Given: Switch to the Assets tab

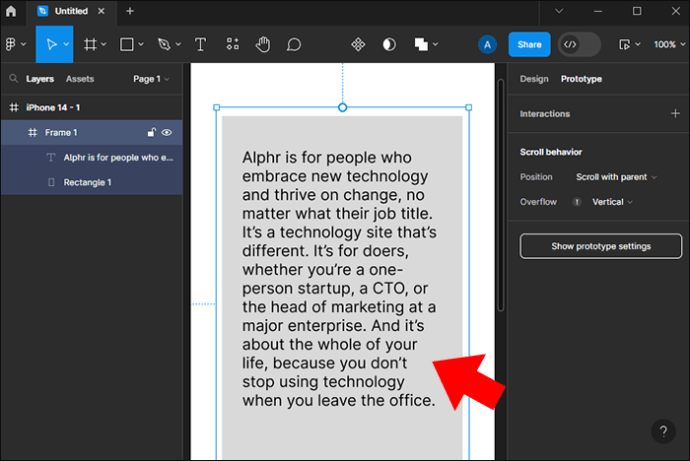Looking at the screenshot, I should 80,79.
